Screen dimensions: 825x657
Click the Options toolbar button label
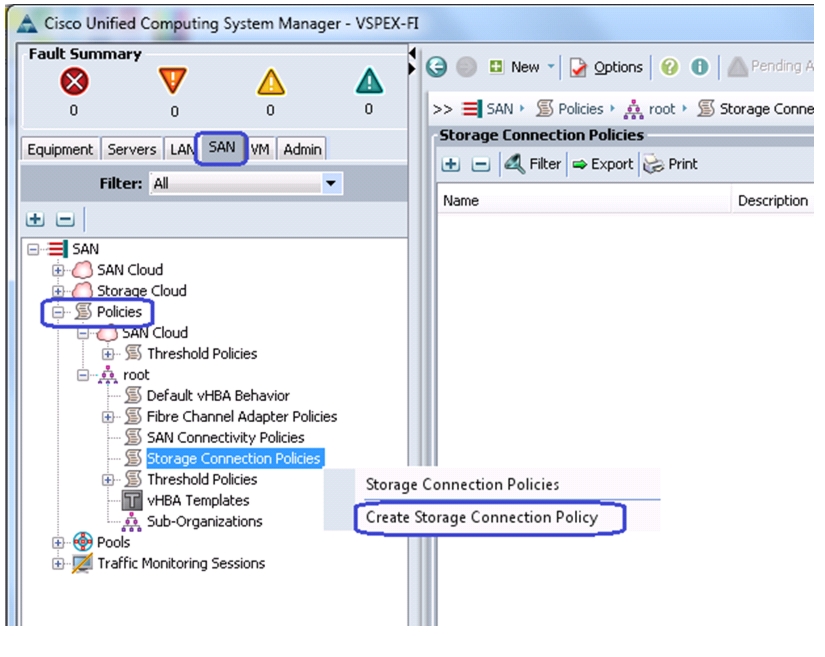(618, 67)
